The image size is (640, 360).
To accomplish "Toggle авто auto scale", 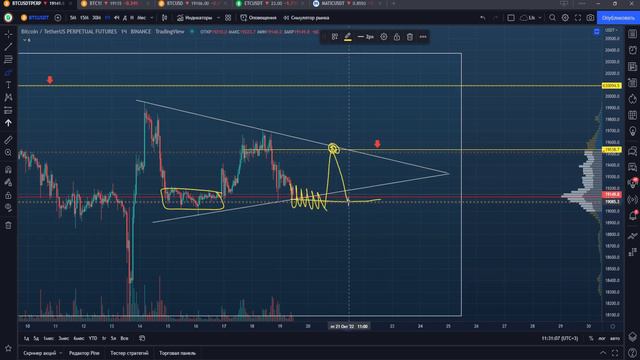I will (x=615, y=338).
